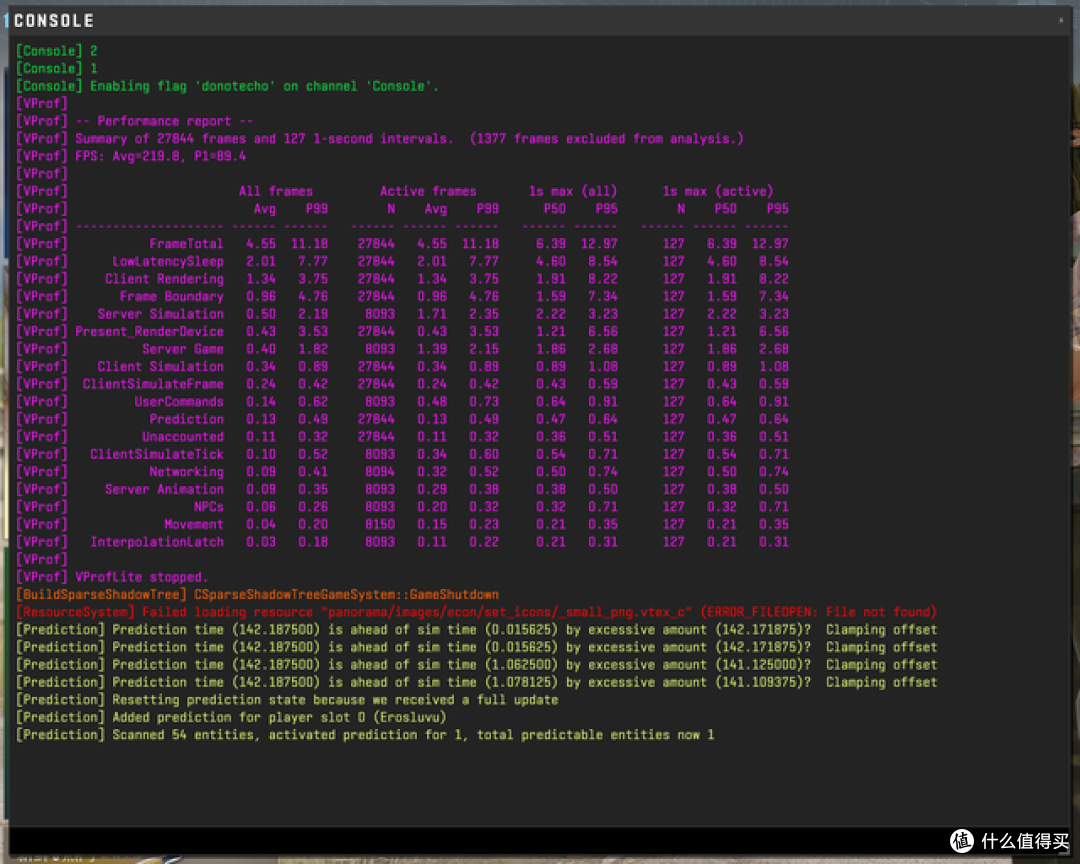Click the red "Failed loading resource" error line

[477, 613]
